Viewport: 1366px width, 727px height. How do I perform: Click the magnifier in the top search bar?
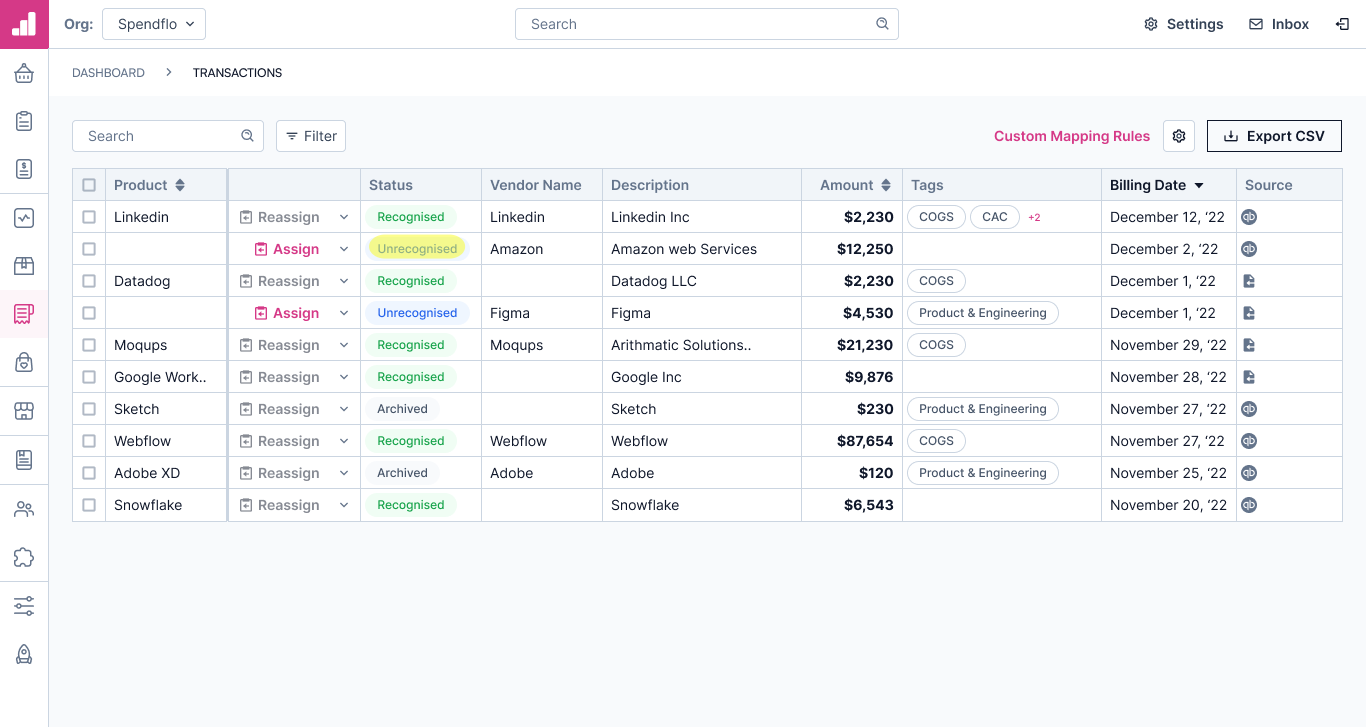[x=882, y=24]
